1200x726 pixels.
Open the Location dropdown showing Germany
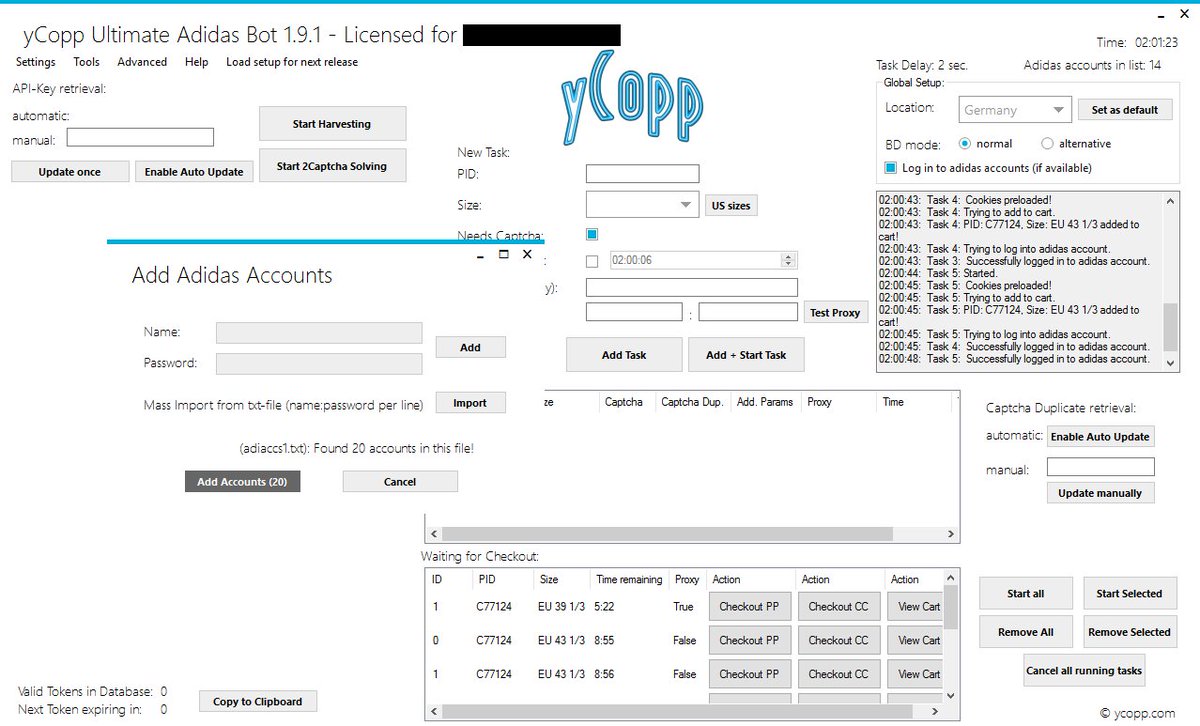[x=1014, y=110]
